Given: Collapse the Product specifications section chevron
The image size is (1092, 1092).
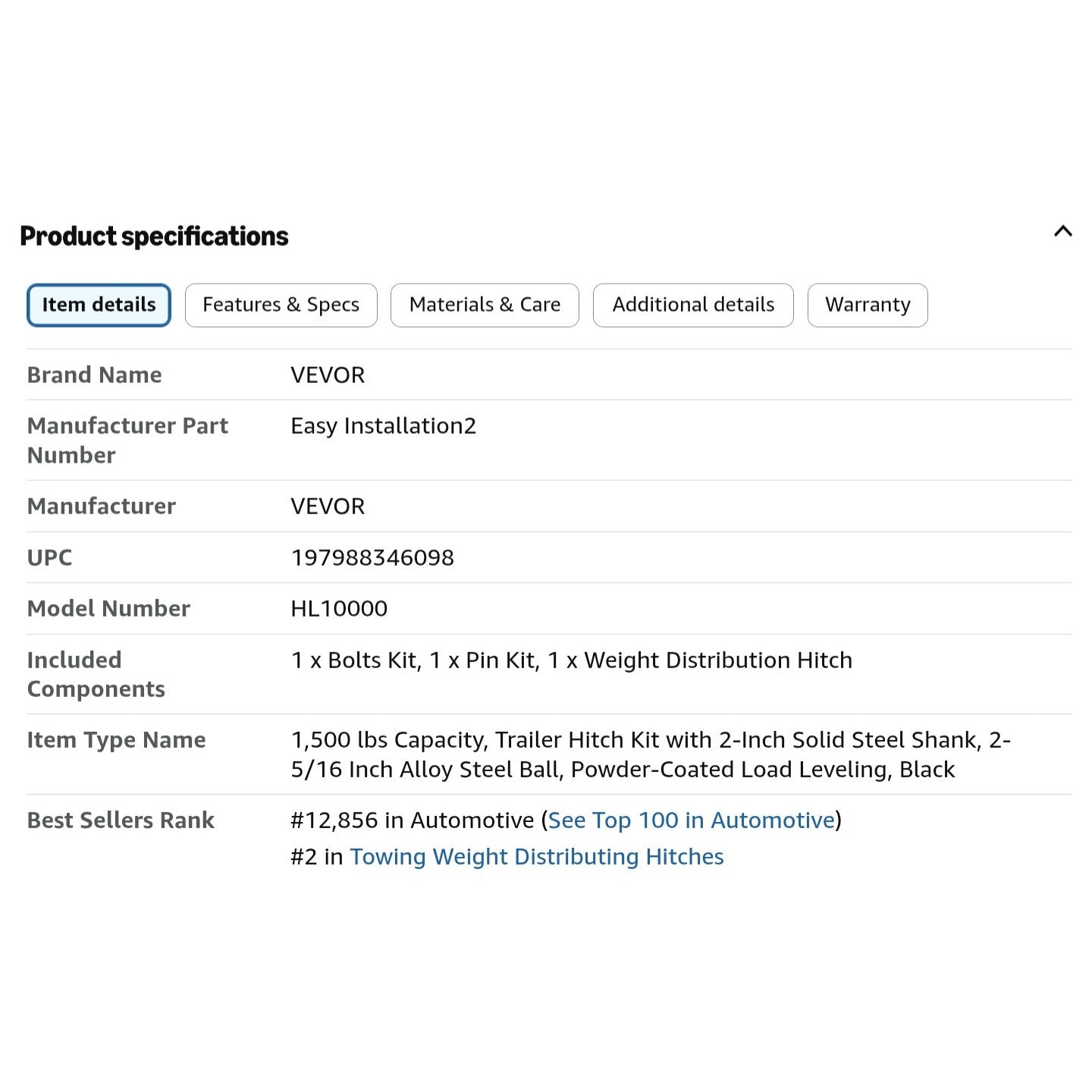Looking at the screenshot, I should [x=1062, y=231].
